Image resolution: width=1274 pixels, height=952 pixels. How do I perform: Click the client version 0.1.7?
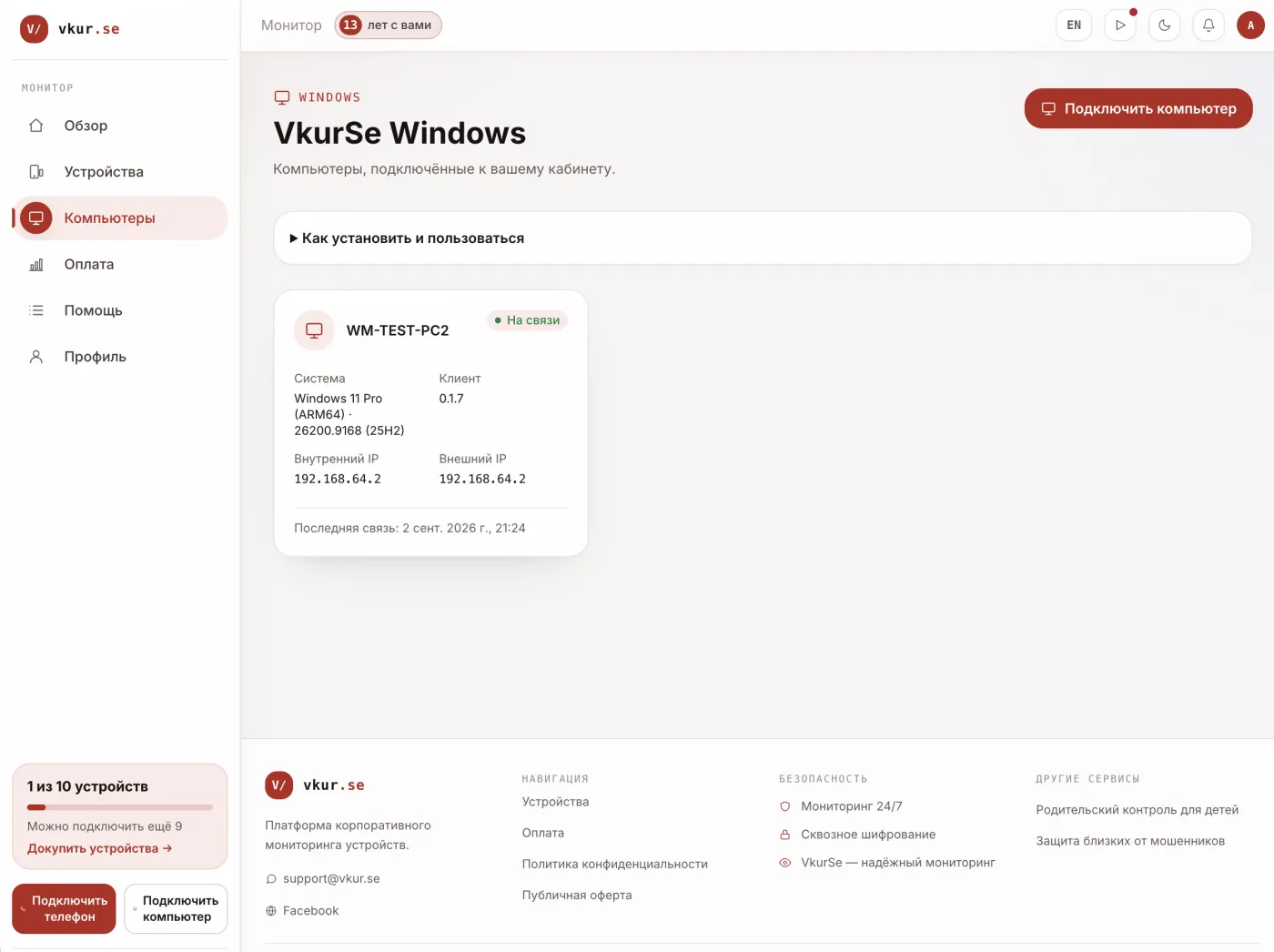[451, 399]
